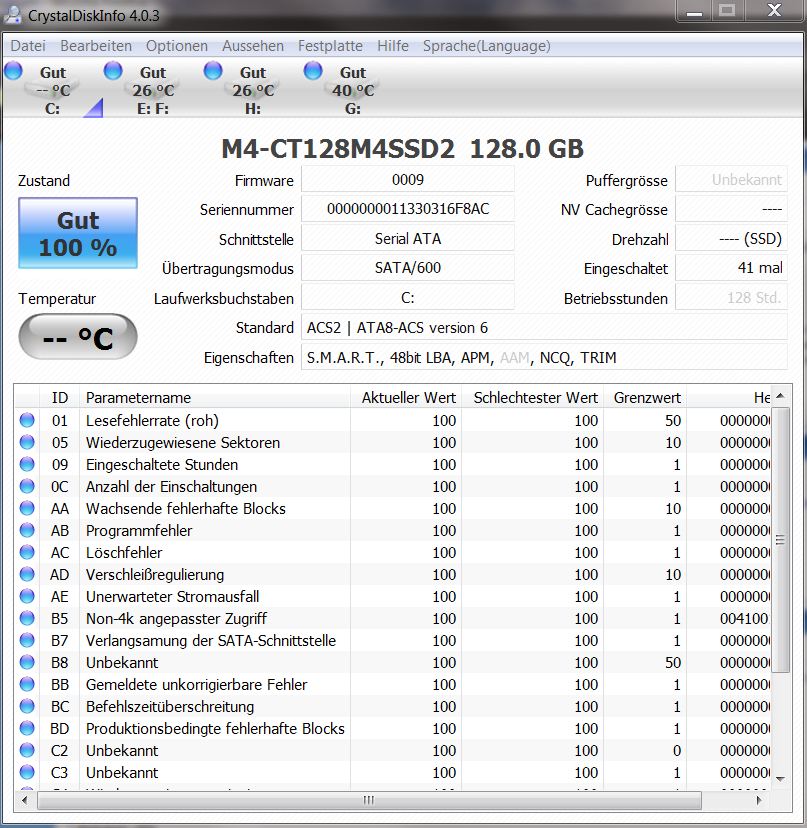Open the Bearbeiten menu
This screenshot has width=807, height=828.
pos(96,46)
